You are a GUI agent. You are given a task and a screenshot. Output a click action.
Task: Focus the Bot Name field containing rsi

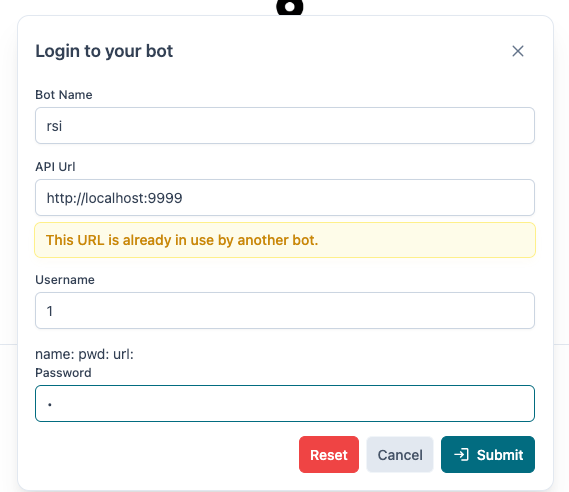285,126
